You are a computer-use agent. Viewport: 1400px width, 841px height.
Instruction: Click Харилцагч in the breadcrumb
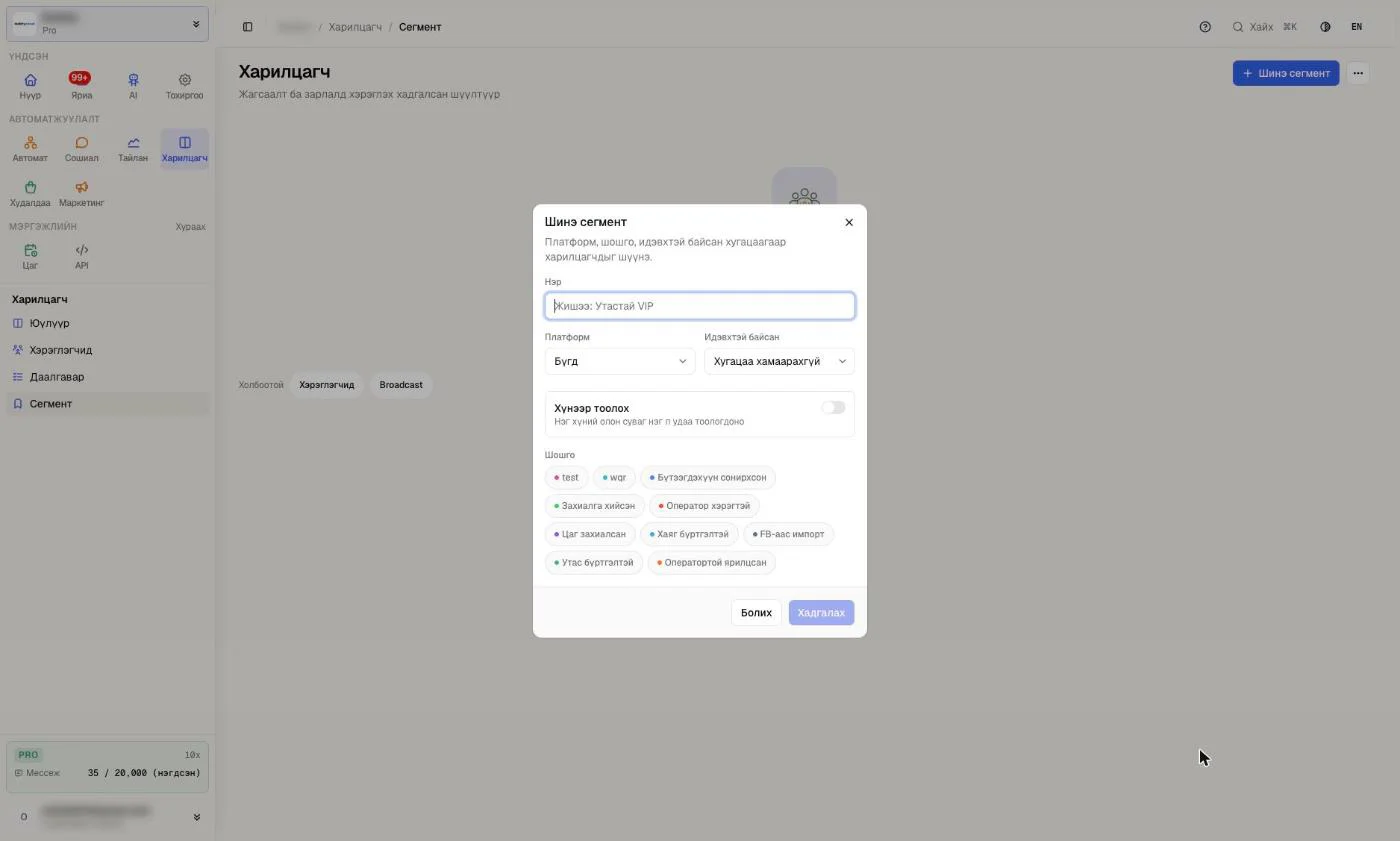pyautogui.click(x=355, y=27)
